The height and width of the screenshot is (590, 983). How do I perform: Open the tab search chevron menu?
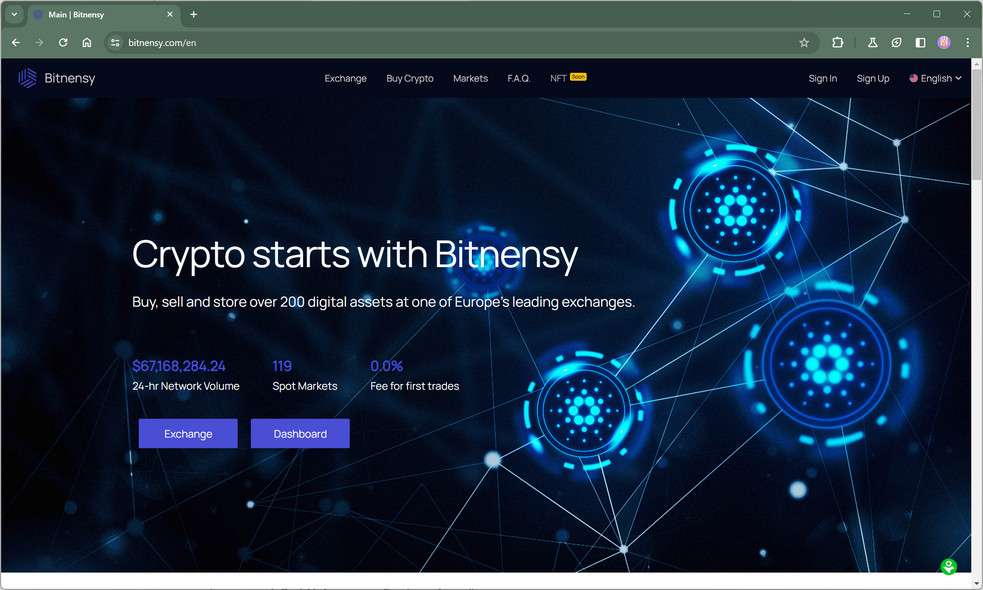(x=13, y=14)
